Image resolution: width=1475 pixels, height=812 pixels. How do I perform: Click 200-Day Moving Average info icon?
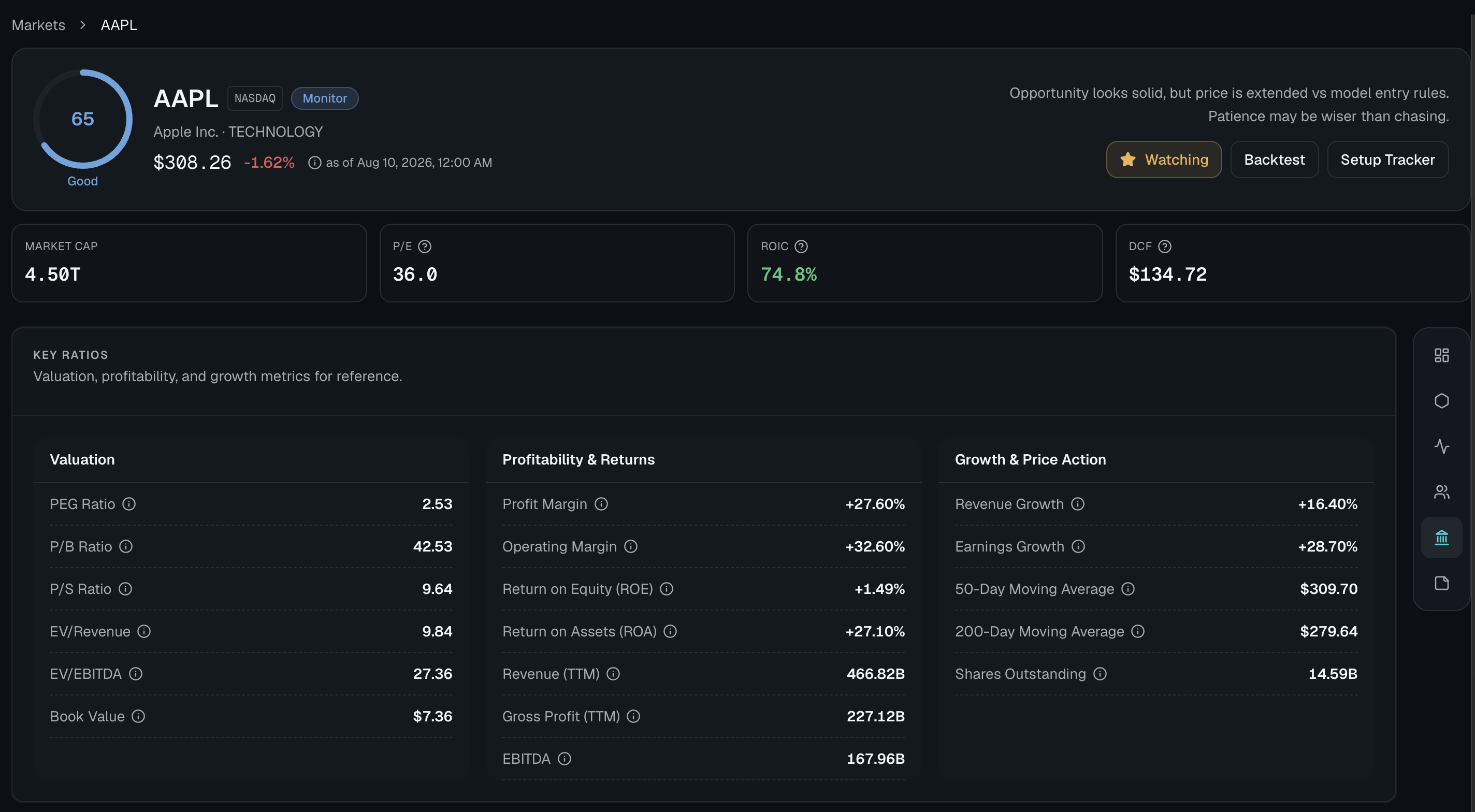tap(1138, 631)
